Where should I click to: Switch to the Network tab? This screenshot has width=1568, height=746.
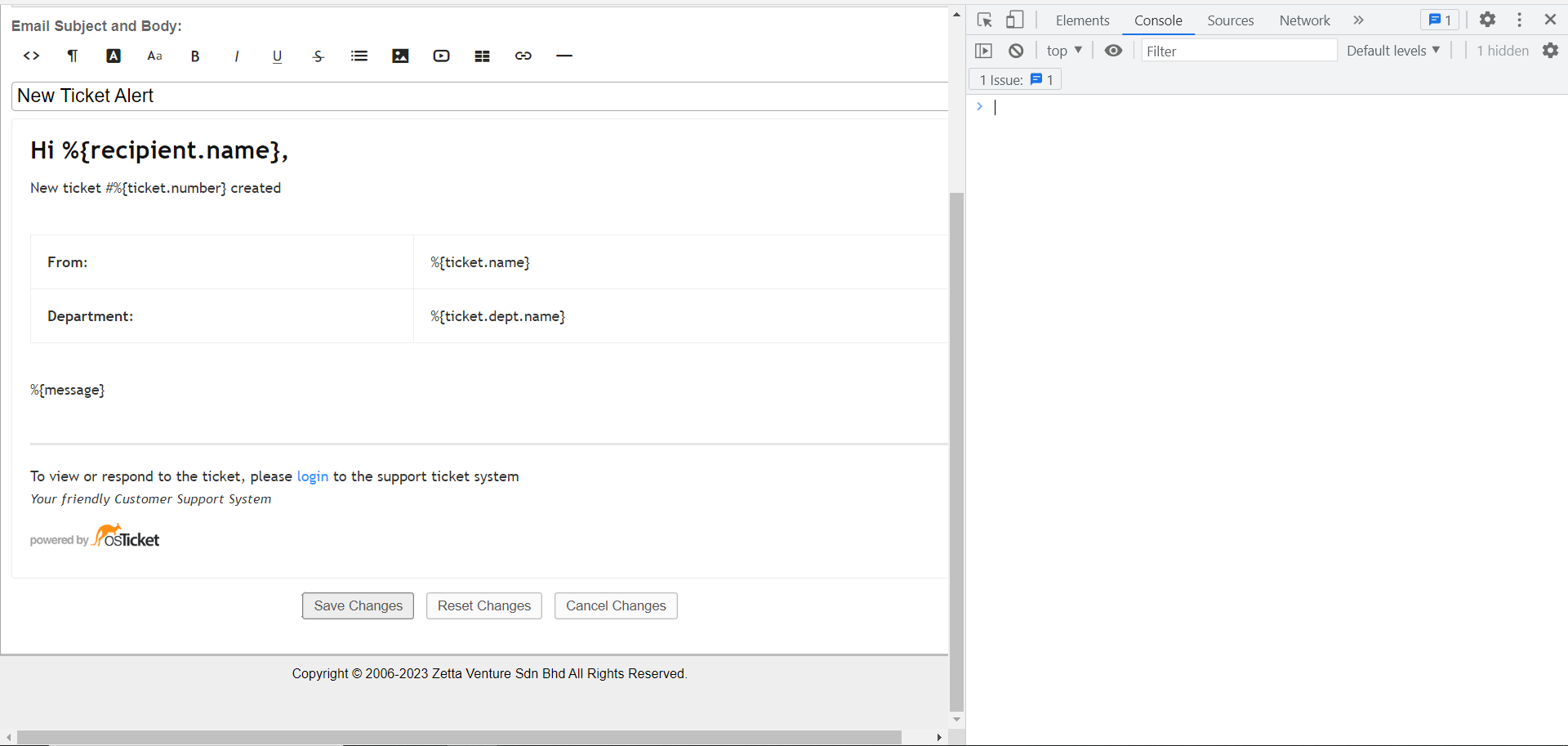[x=1304, y=20]
